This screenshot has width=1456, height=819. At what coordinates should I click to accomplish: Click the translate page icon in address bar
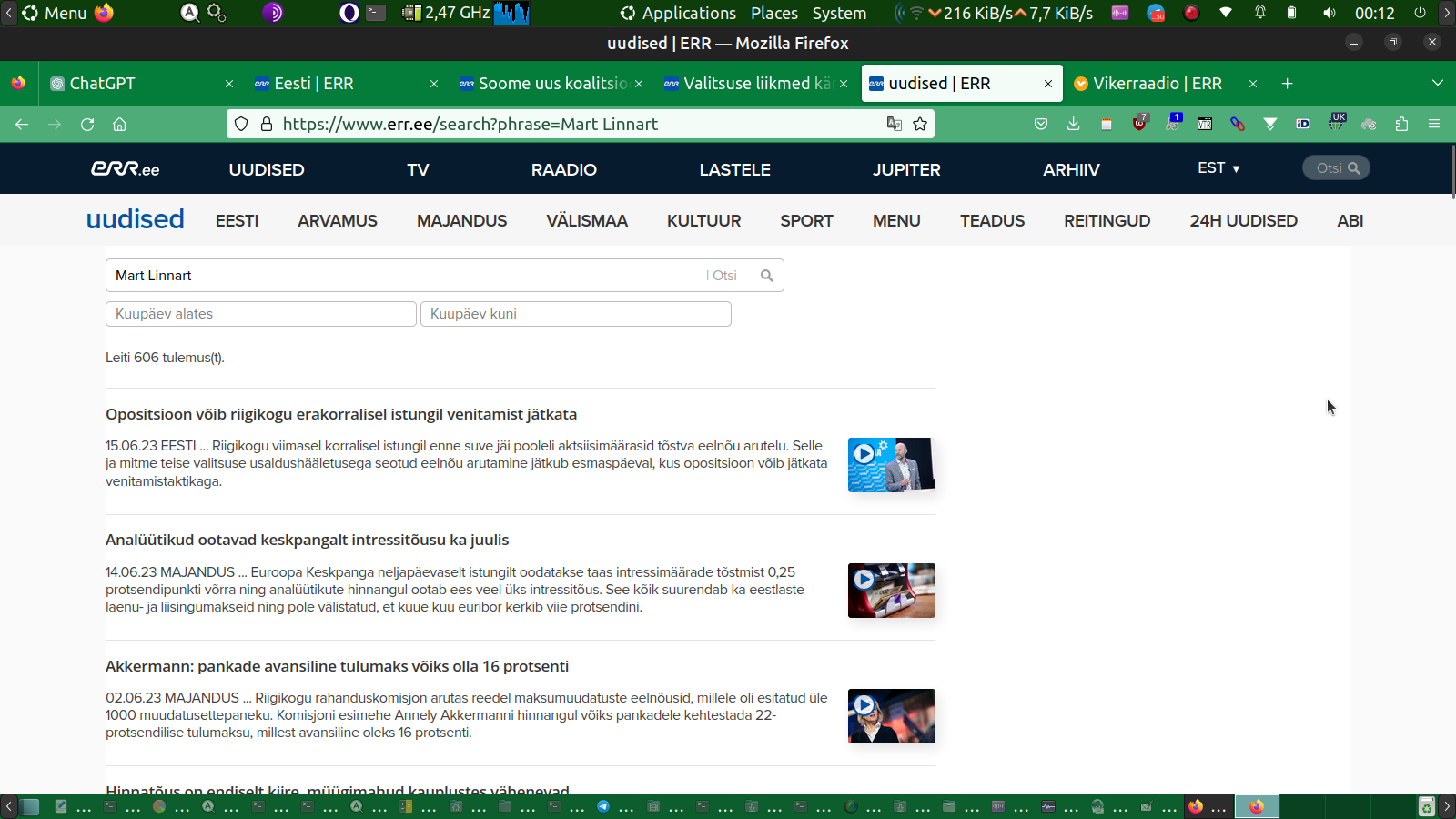(x=895, y=125)
